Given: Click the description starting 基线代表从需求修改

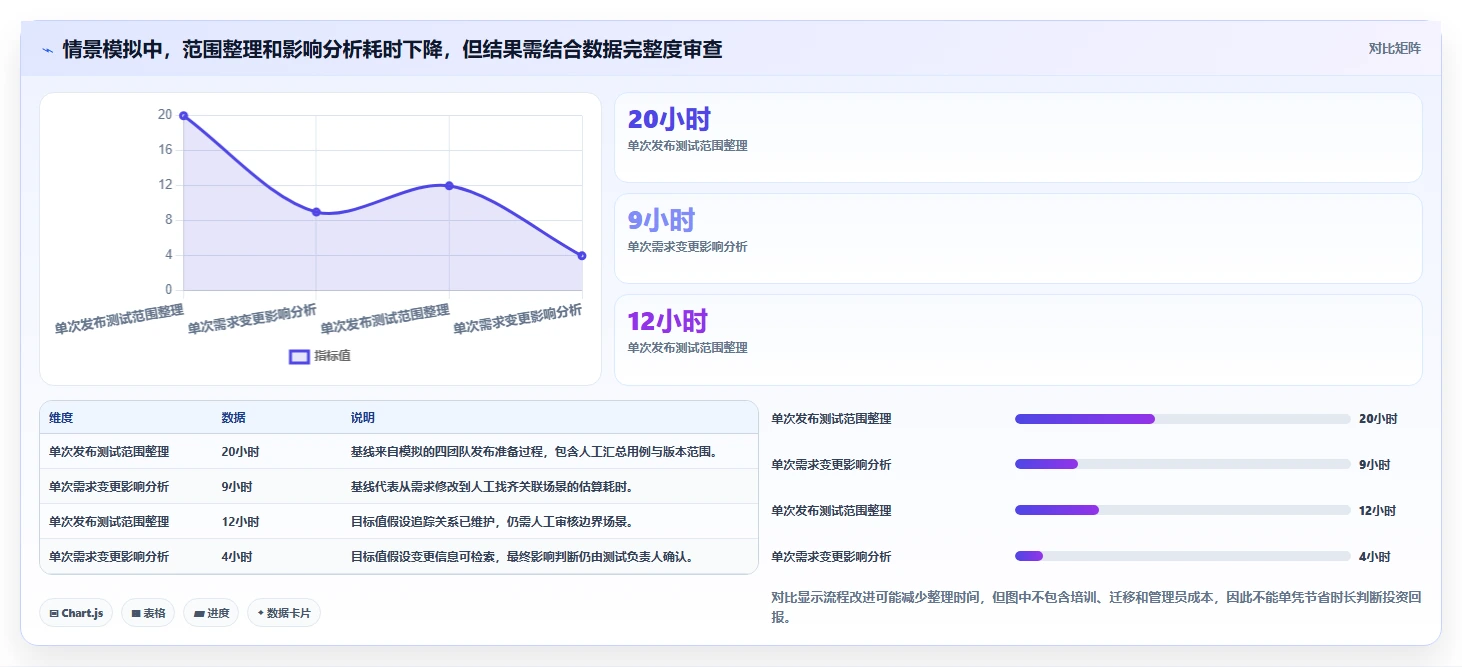Looking at the screenshot, I should point(492,487).
